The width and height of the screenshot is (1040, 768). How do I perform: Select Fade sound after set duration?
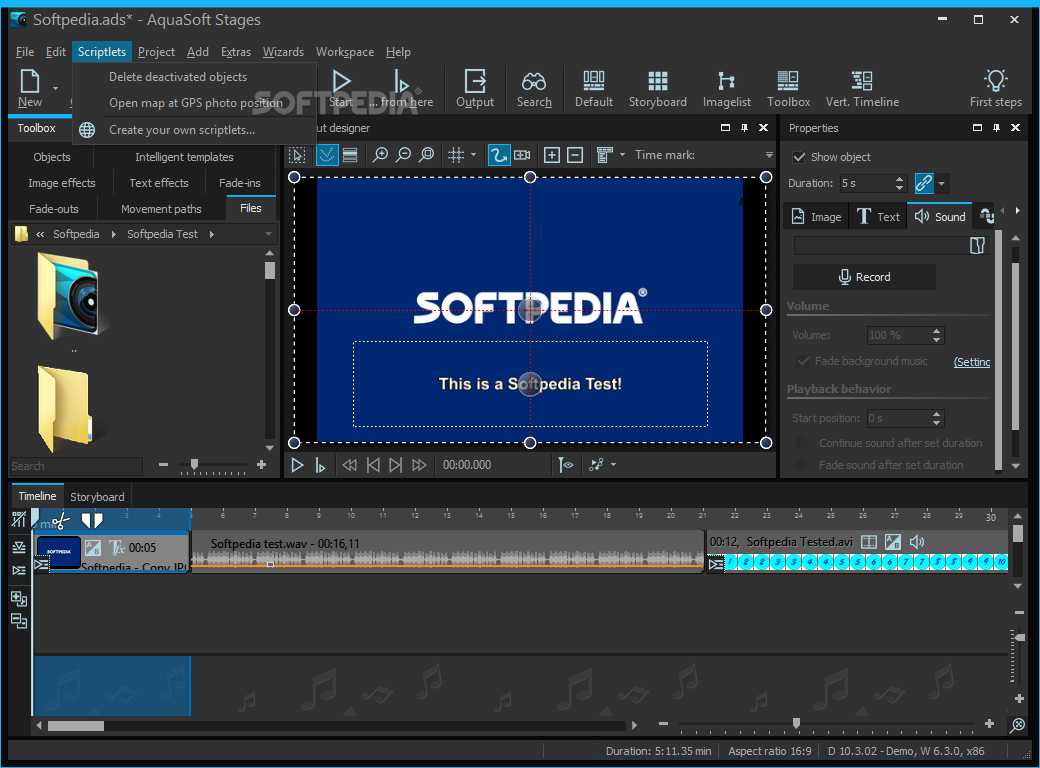(802, 466)
